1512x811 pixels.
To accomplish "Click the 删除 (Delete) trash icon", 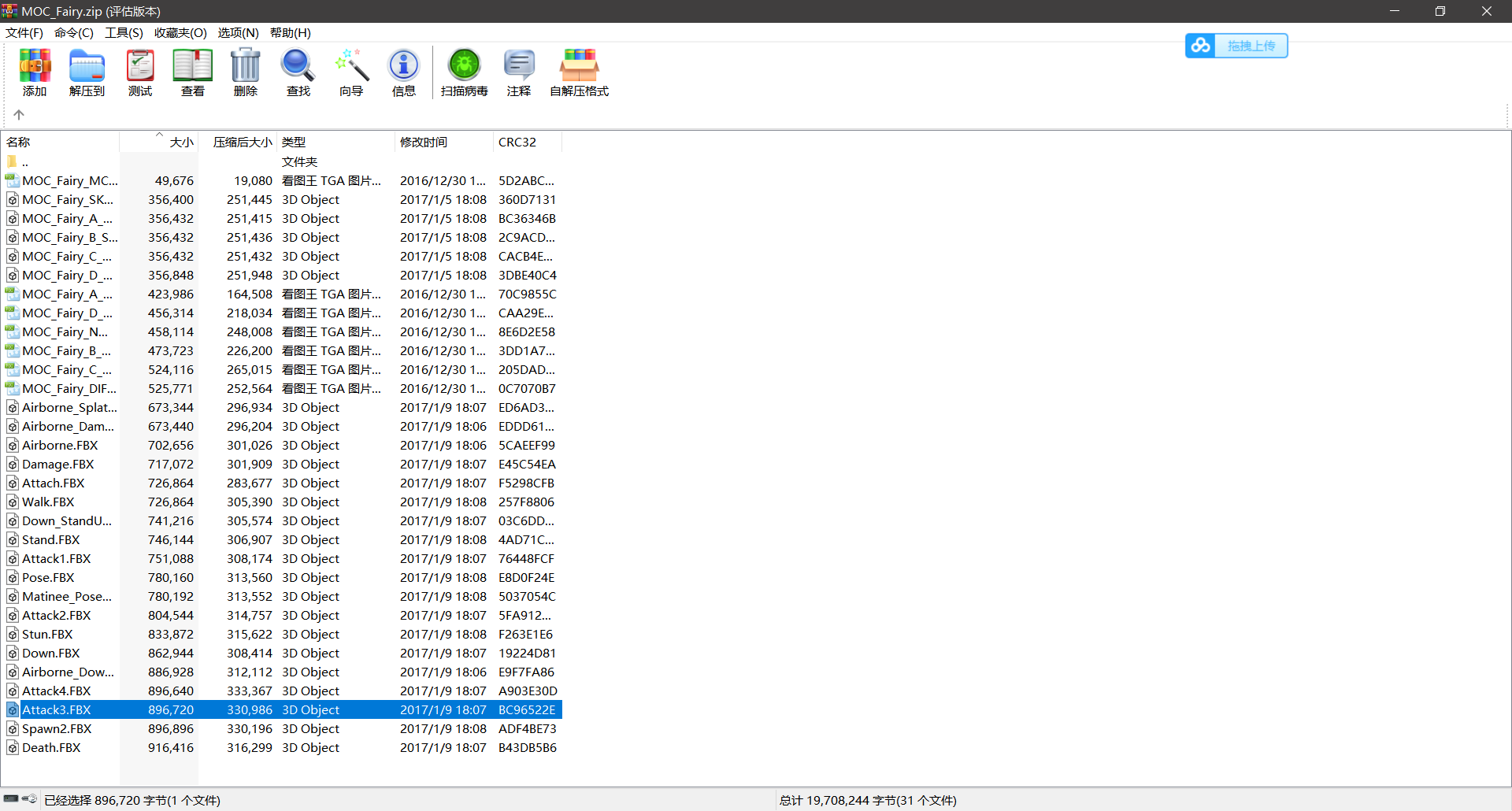I will point(246,72).
